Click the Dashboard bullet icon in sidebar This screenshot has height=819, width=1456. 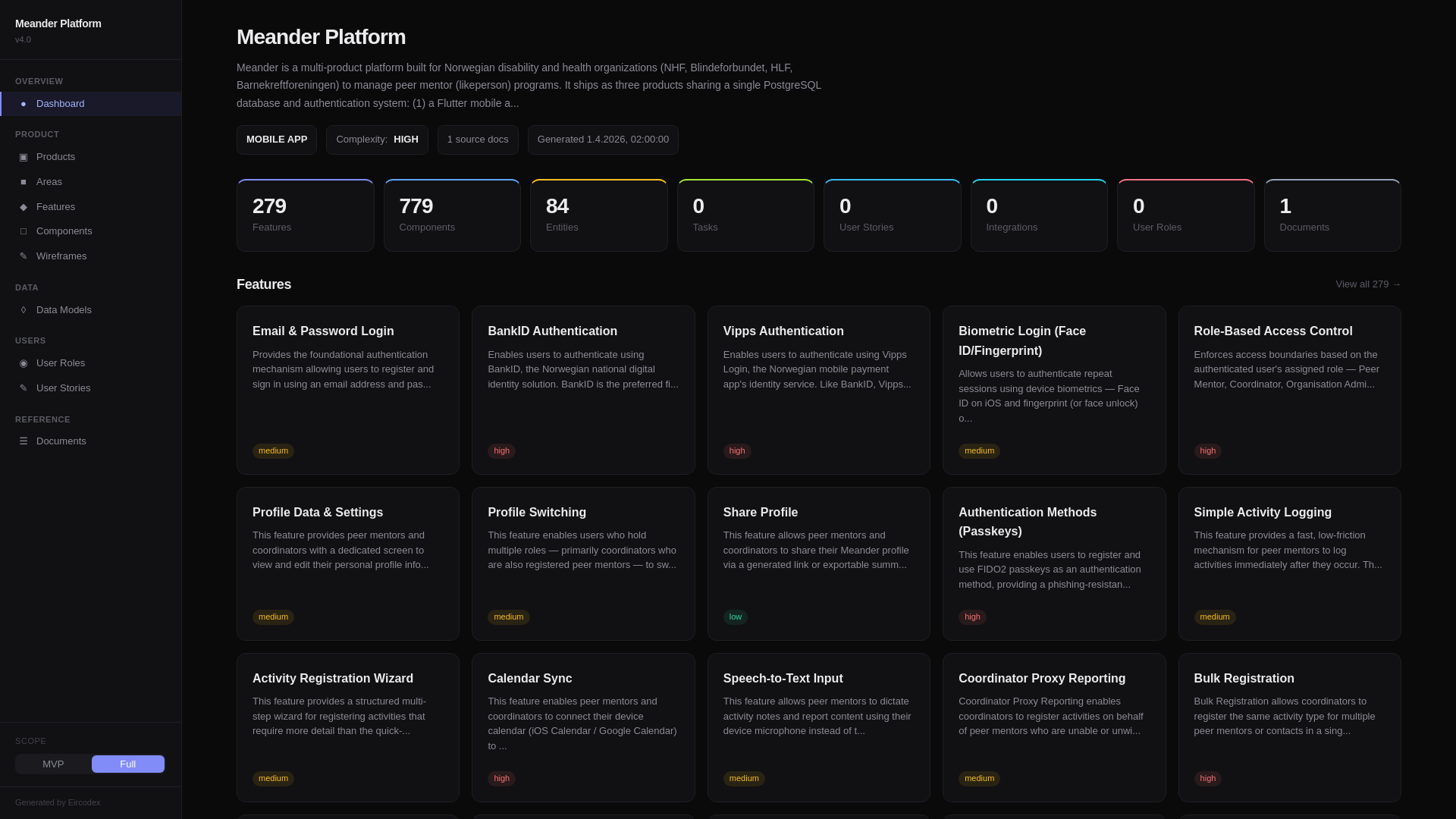[x=23, y=104]
